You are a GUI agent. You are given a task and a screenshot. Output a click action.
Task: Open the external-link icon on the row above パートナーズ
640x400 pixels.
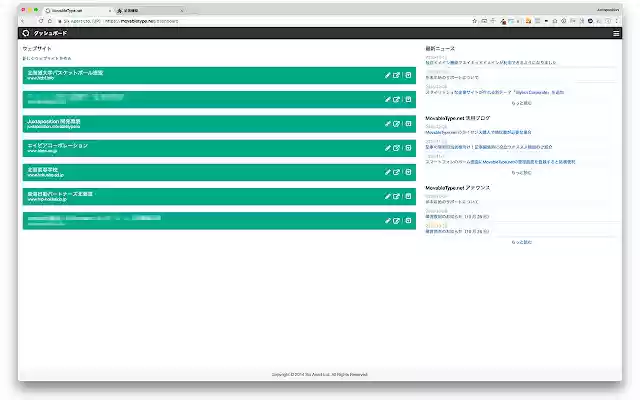coord(396,172)
